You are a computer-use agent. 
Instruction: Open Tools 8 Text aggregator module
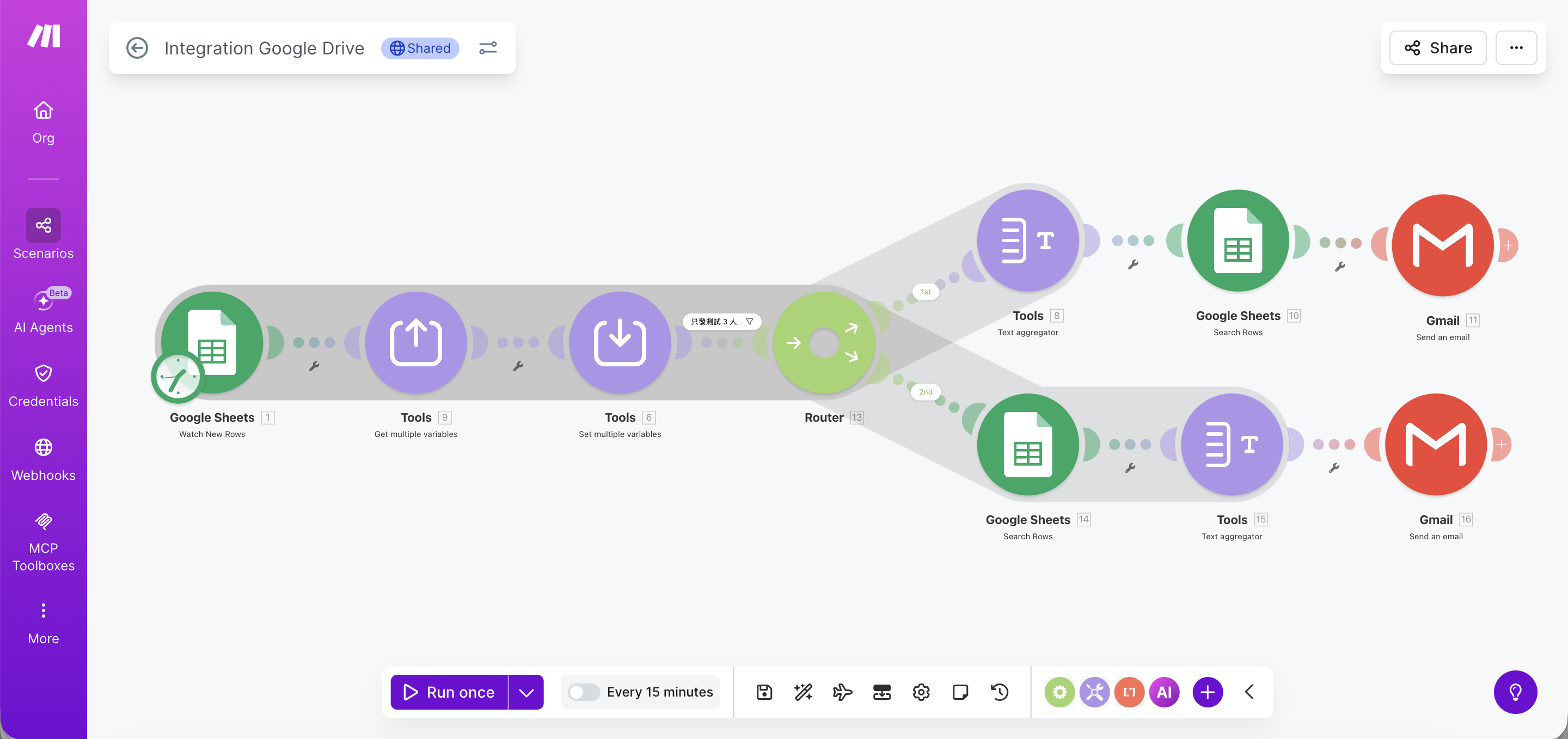pyautogui.click(x=1028, y=240)
